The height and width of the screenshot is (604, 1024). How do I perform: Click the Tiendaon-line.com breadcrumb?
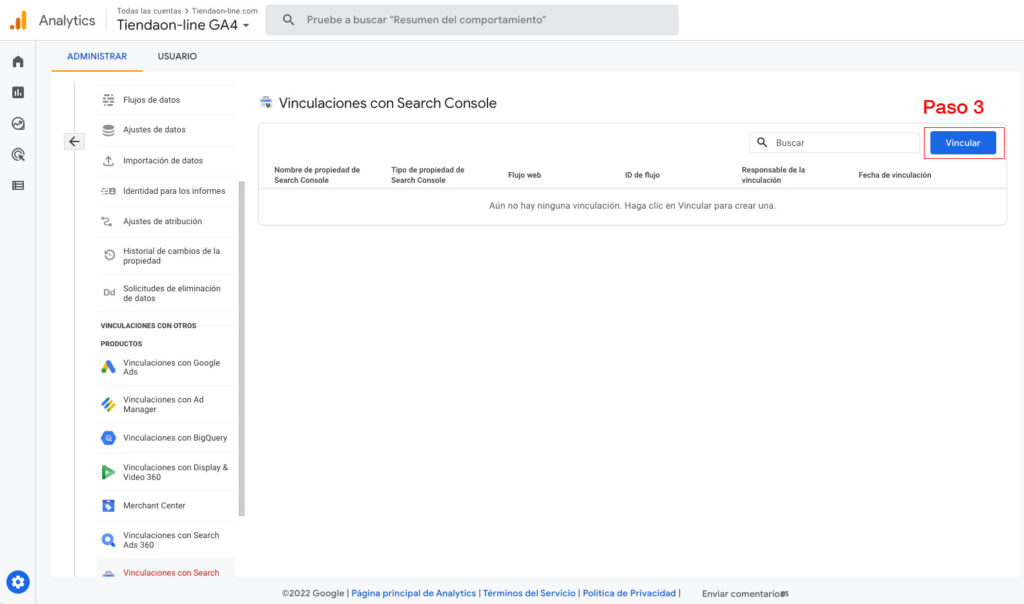pyautogui.click(x=225, y=10)
